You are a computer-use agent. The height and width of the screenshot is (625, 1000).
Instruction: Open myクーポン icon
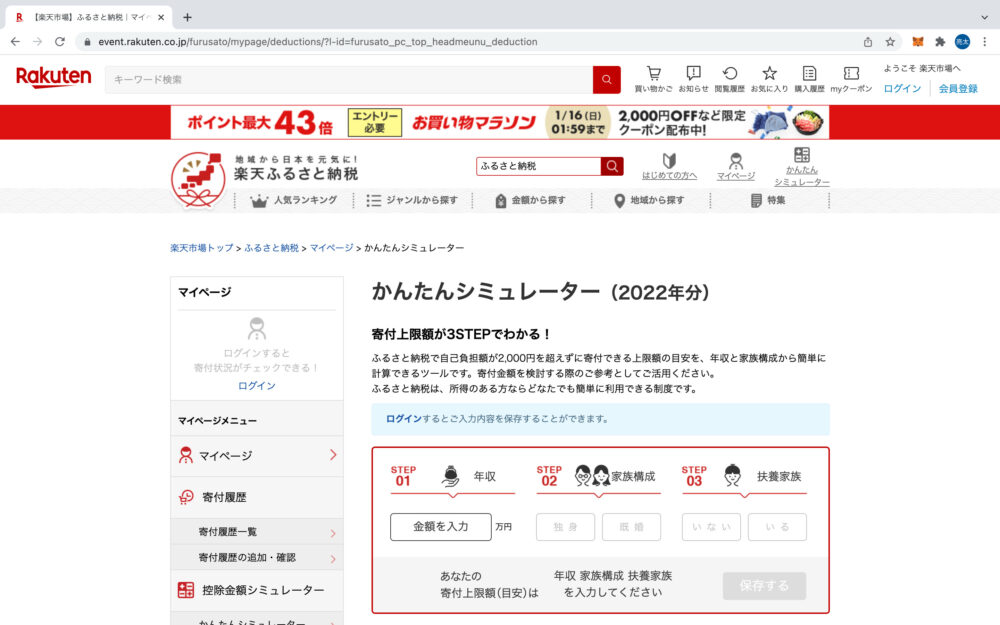point(851,80)
